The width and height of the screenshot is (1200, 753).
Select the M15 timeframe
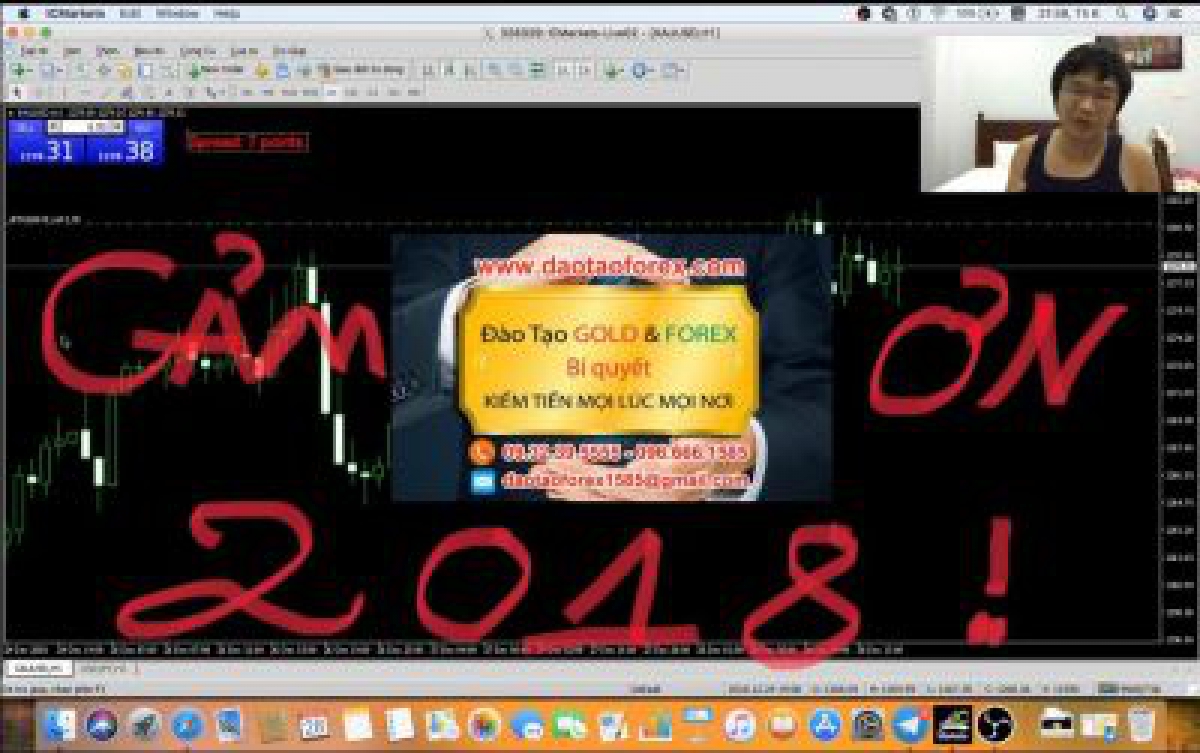pos(290,92)
